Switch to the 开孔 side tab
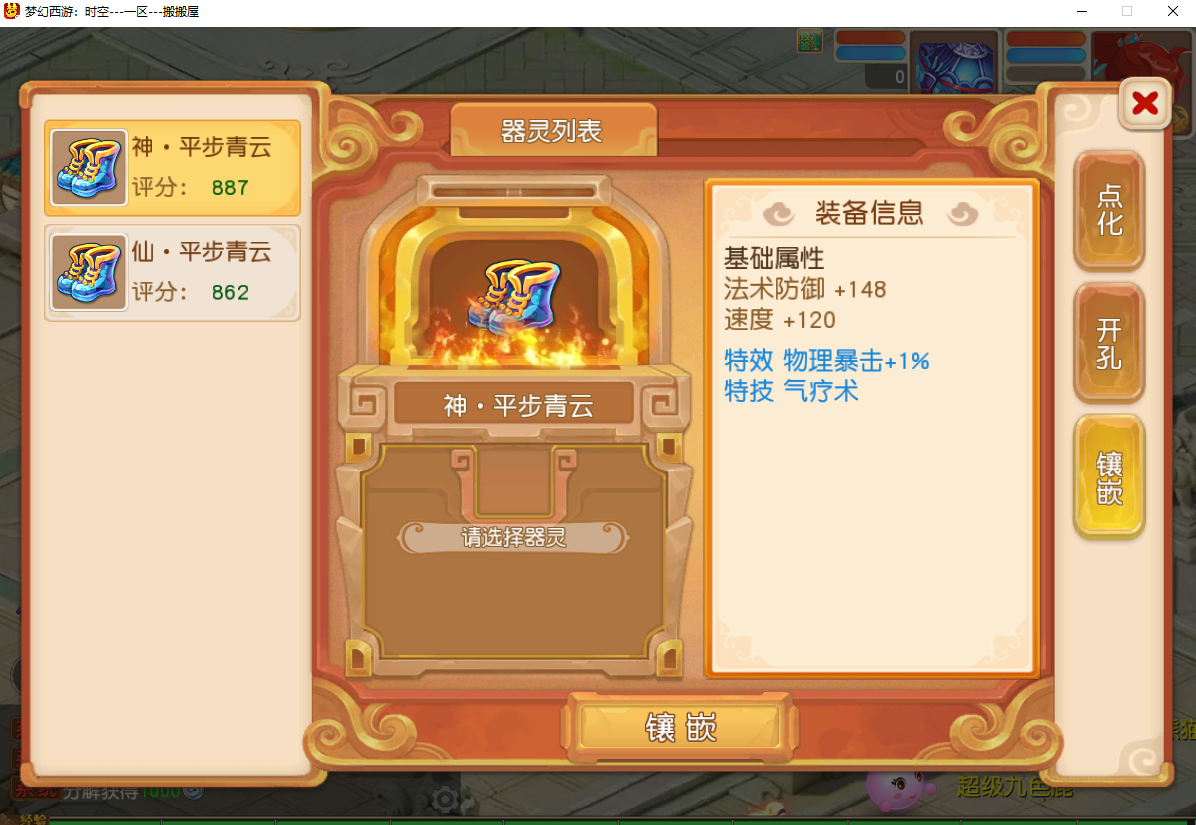Image resolution: width=1196 pixels, height=825 pixels. pyautogui.click(x=1109, y=343)
